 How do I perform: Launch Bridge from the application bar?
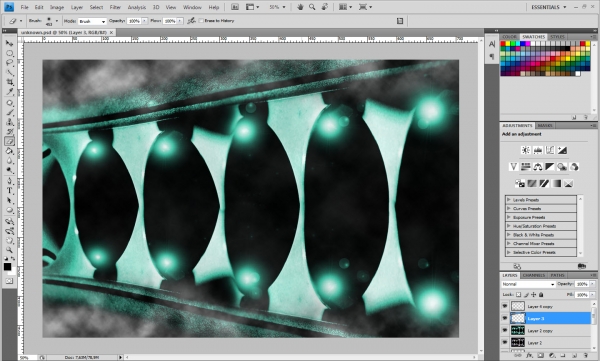235,7
